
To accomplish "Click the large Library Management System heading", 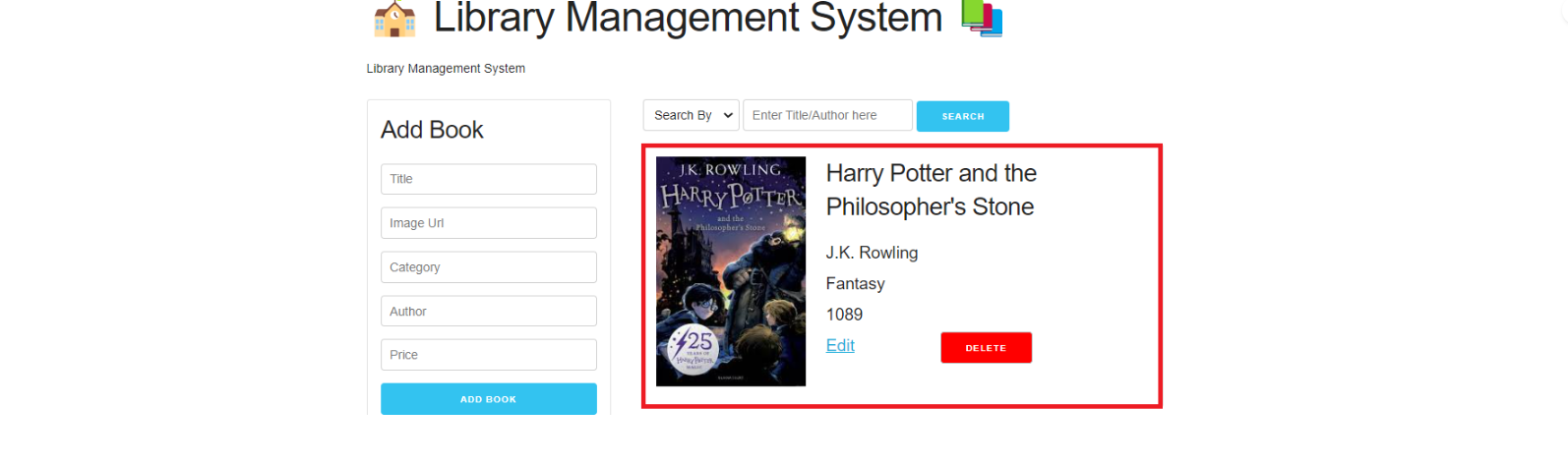I will (x=688, y=18).
